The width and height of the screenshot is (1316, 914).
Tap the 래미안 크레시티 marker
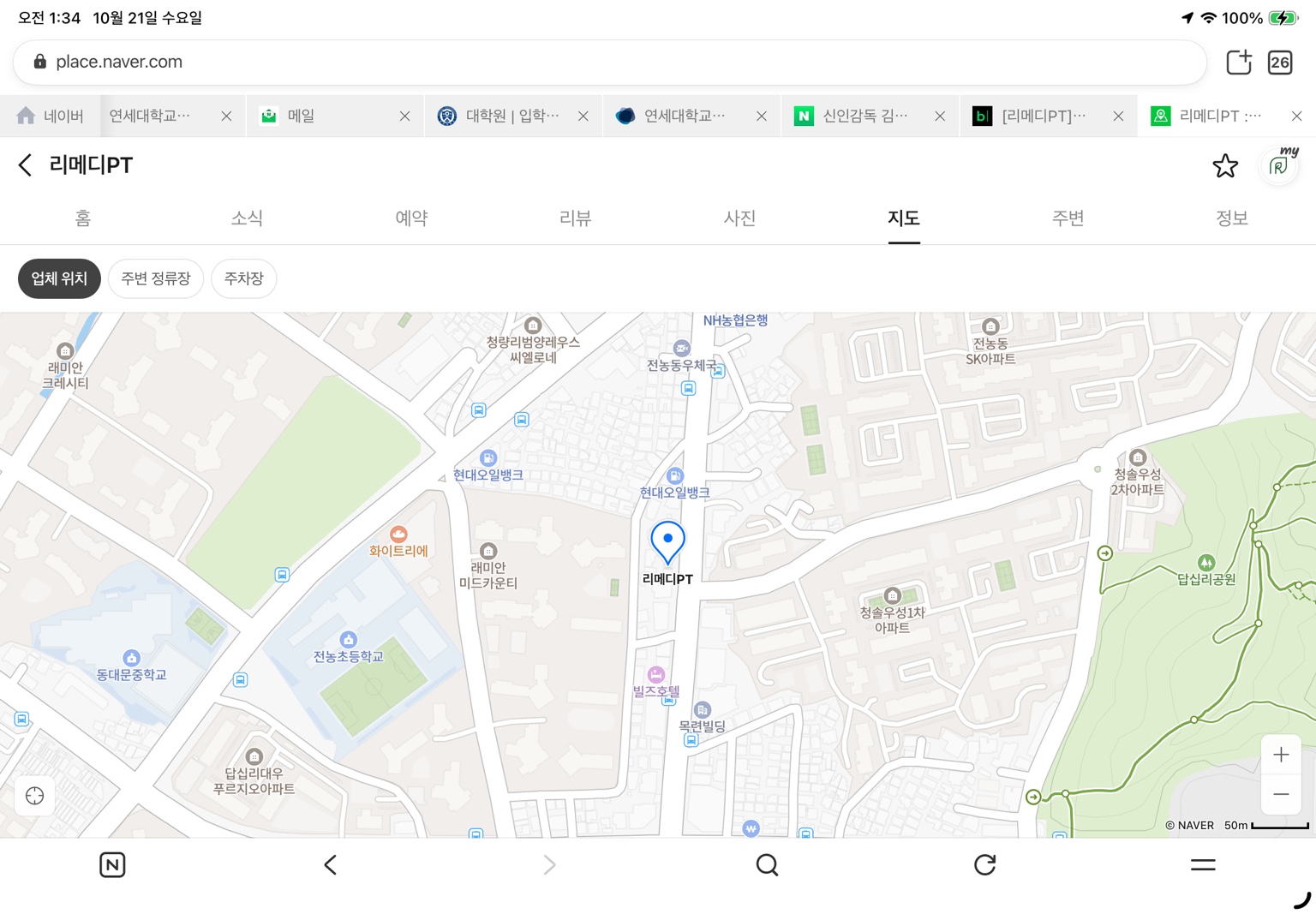65,351
